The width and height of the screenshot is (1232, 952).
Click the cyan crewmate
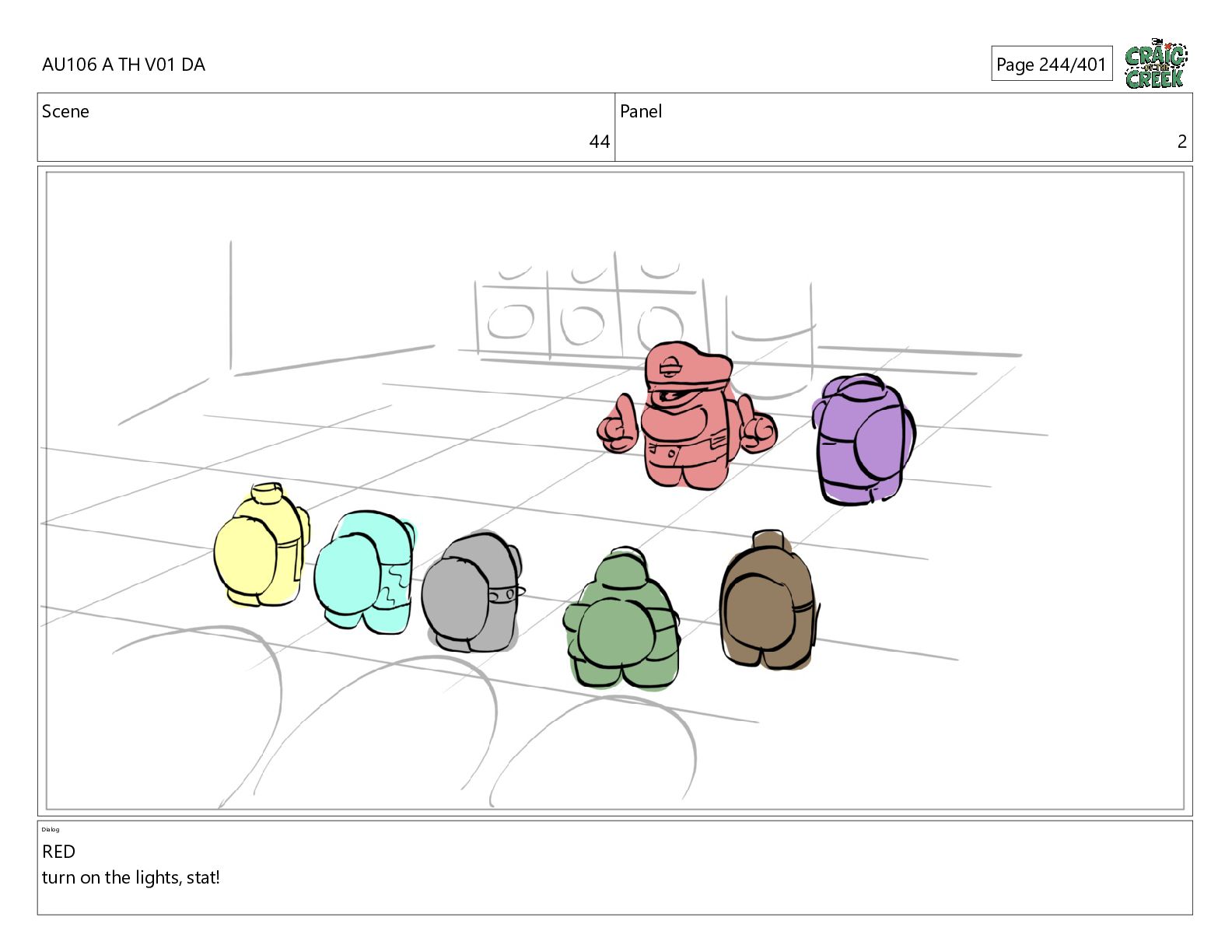point(365,571)
